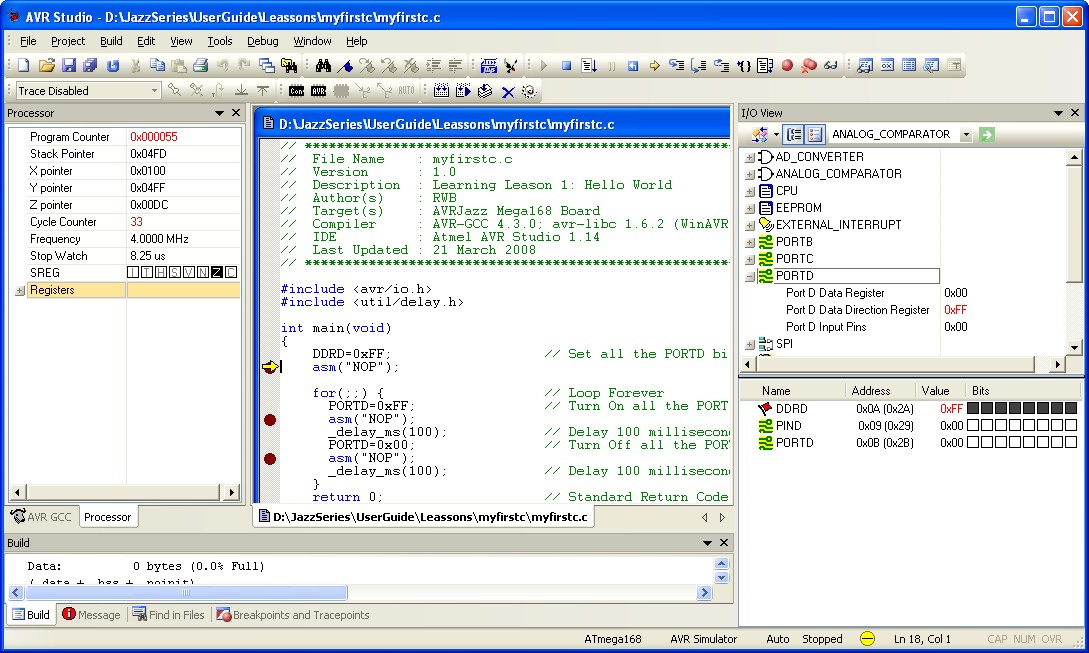Toggle the C flag in SREG

(x=231, y=272)
